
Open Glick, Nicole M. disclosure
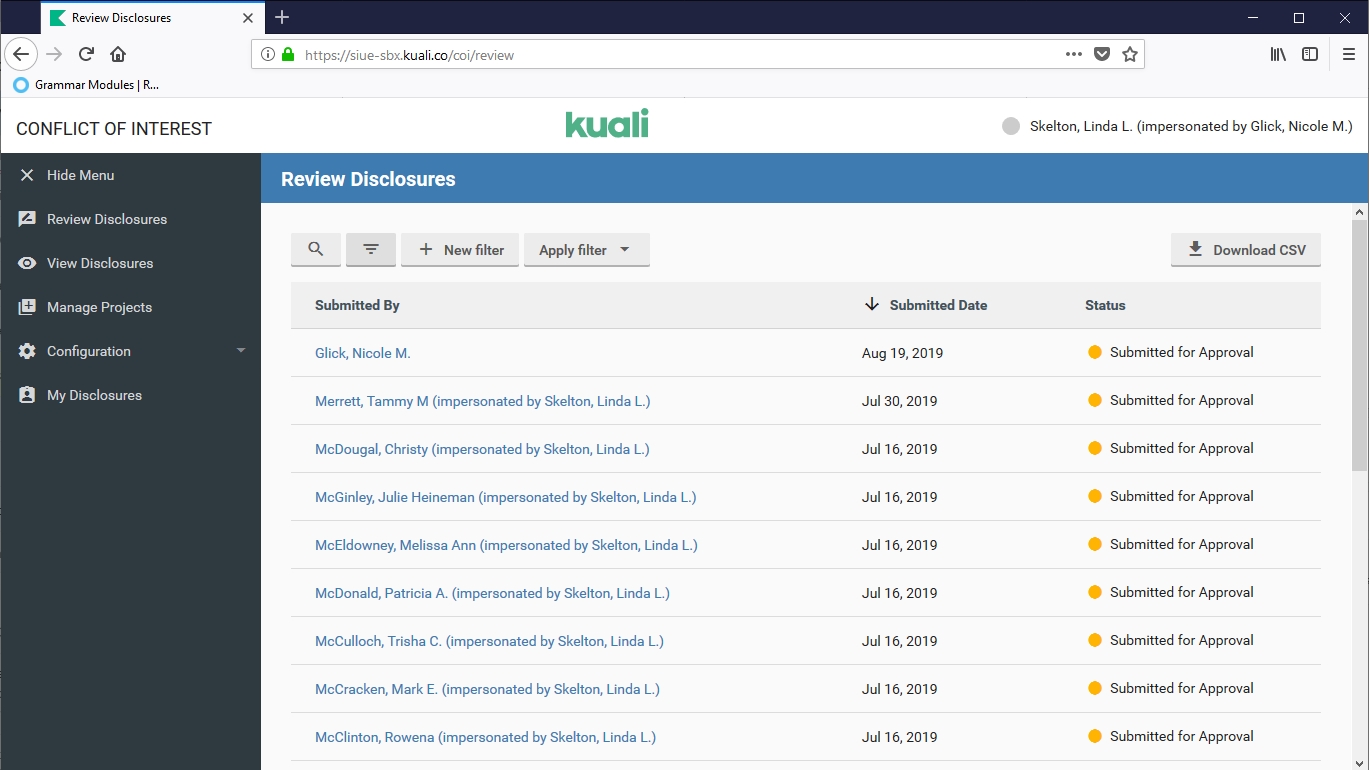(x=363, y=353)
